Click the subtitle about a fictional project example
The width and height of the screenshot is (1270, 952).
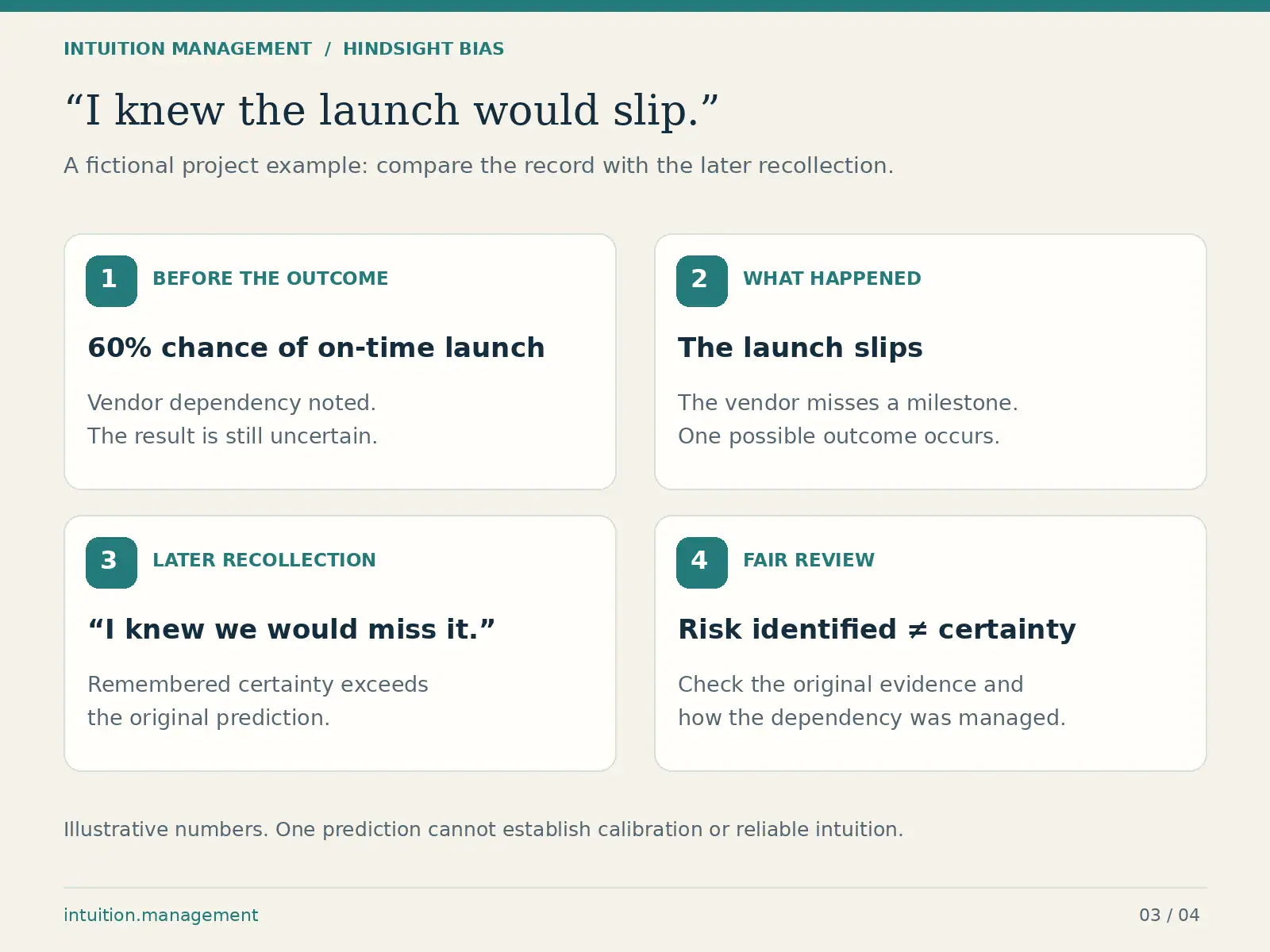[x=479, y=165]
